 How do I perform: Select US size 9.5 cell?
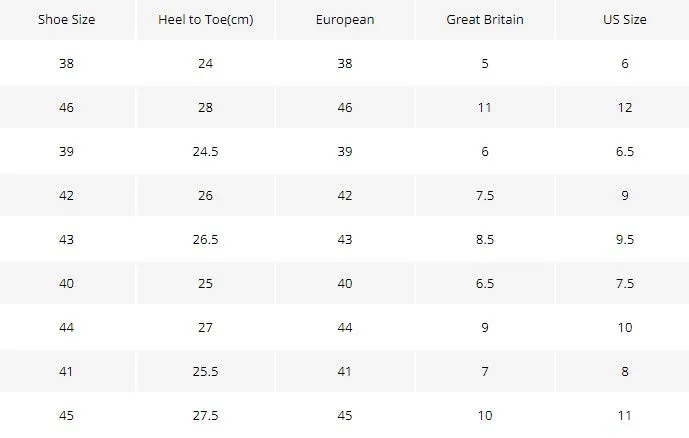click(624, 239)
